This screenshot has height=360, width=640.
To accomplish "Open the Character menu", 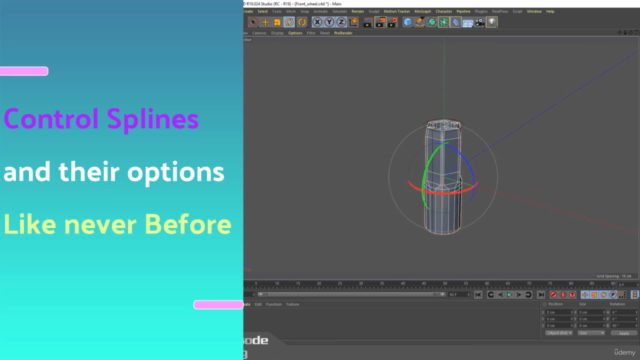I will tap(444, 11).
